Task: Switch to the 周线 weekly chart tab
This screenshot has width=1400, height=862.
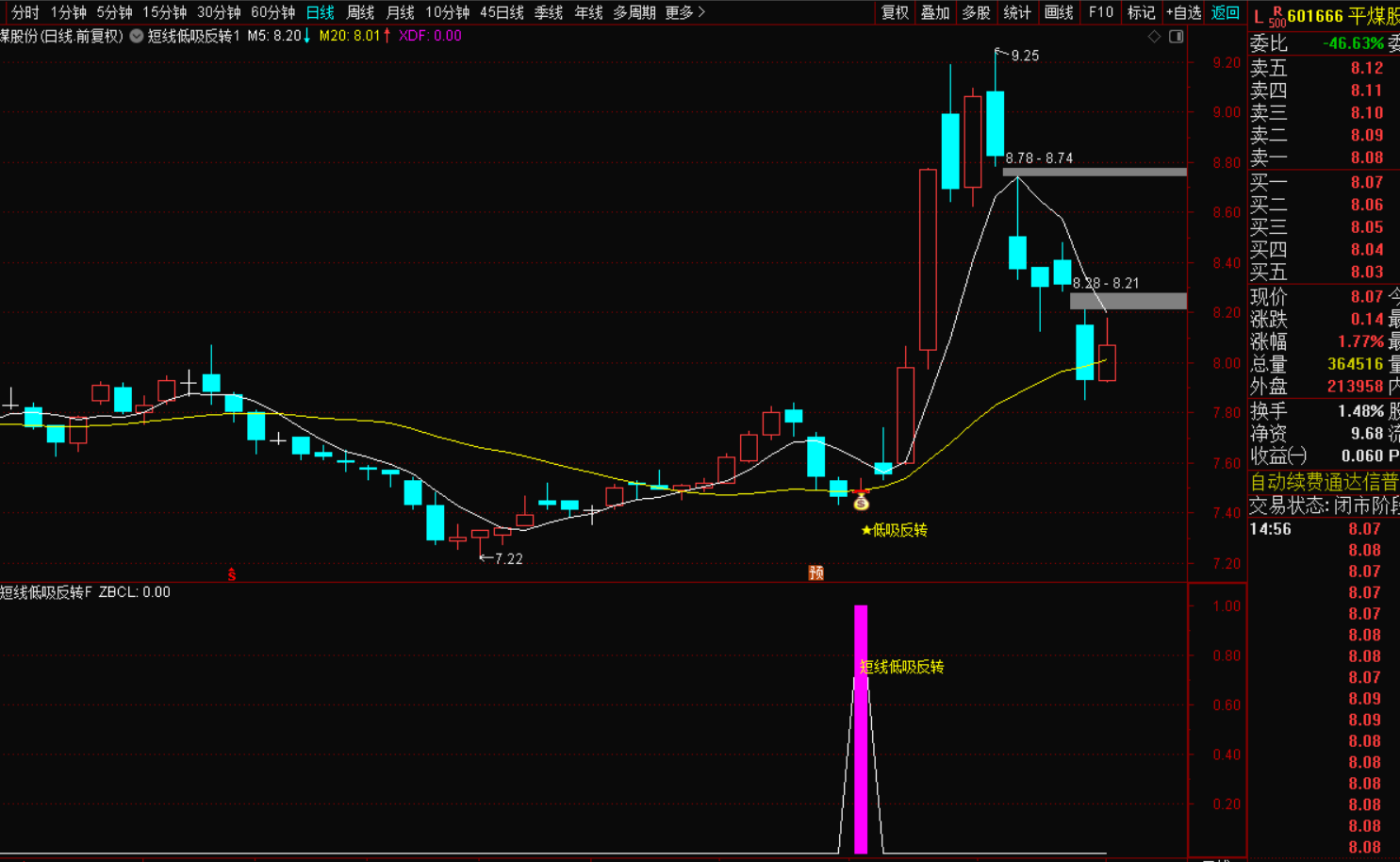Action: pyautogui.click(x=360, y=12)
